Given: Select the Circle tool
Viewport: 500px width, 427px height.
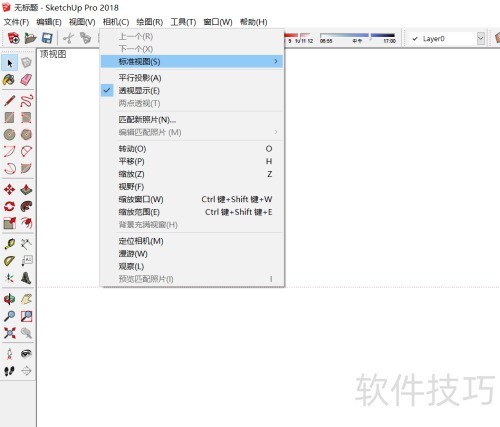Looking at the screenshot, I should tap(10, 134).
